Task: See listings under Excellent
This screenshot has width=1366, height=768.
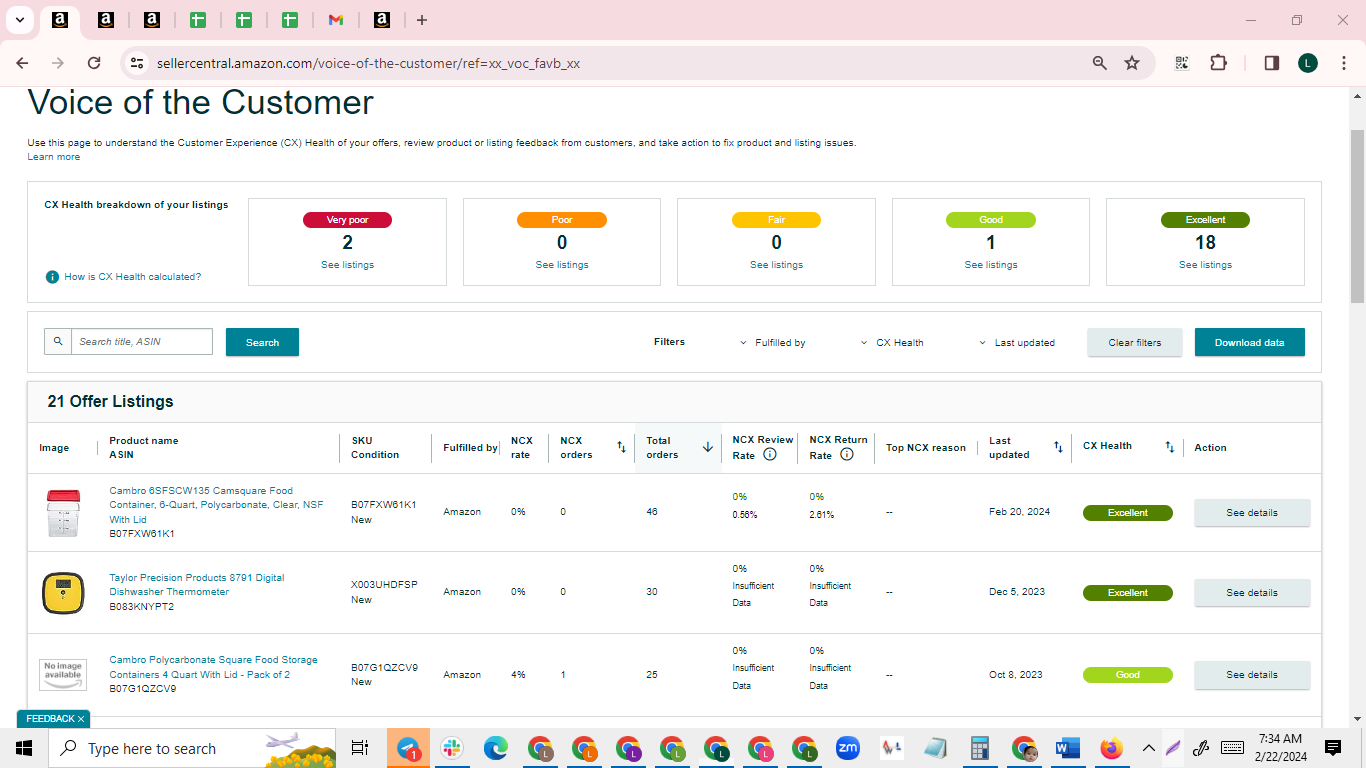Action: pos(1205,265)
